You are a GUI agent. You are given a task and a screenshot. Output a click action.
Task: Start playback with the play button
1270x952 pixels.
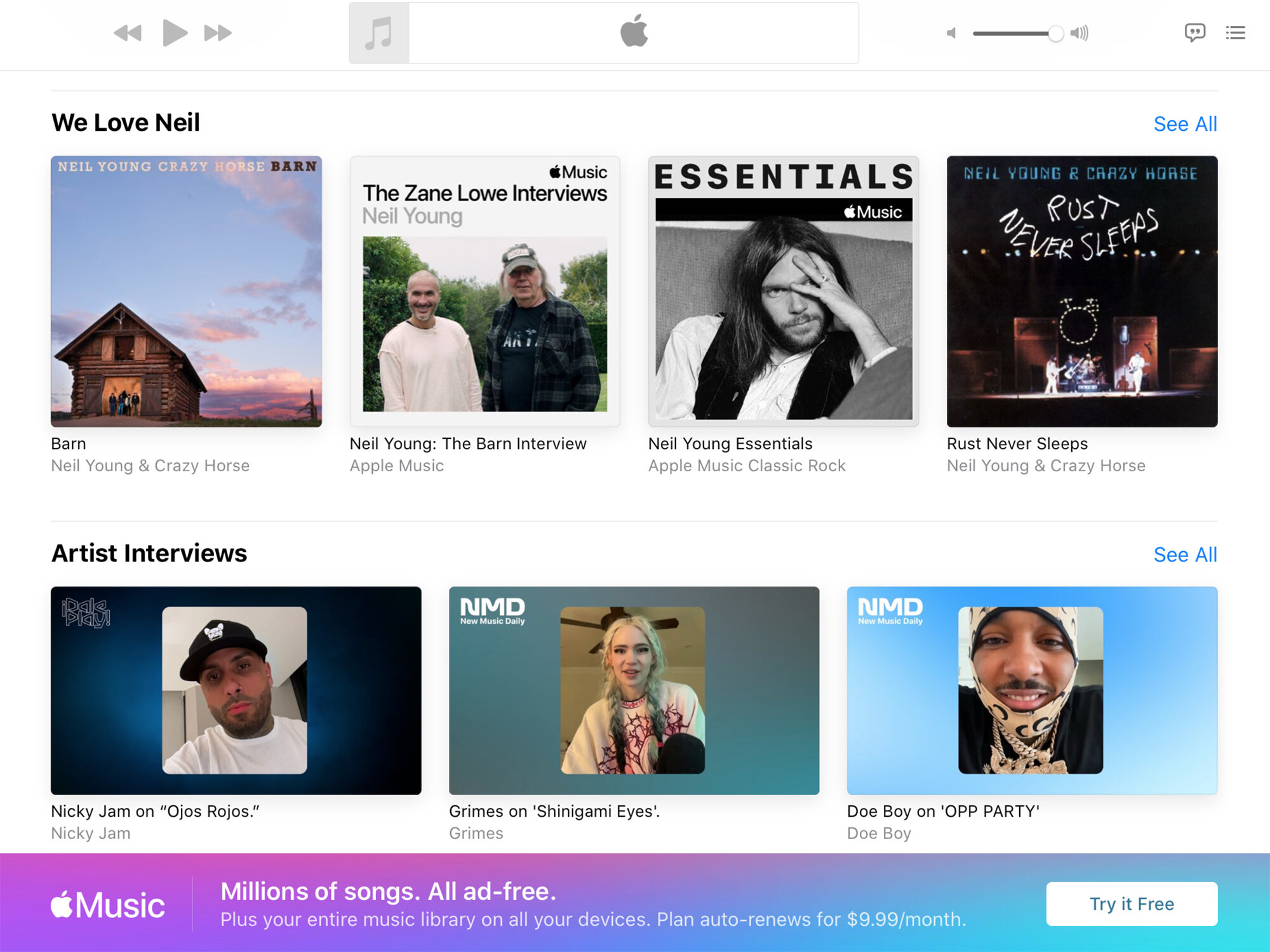point(175,32)
